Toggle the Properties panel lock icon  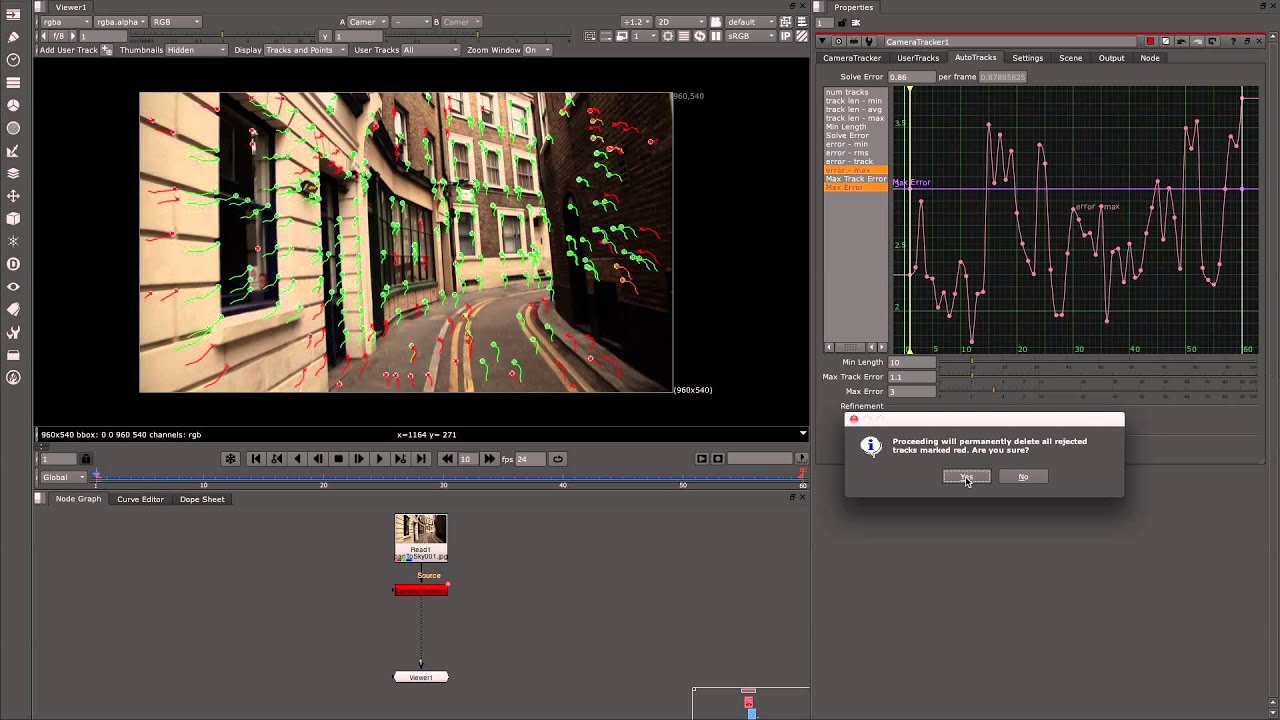842,23
